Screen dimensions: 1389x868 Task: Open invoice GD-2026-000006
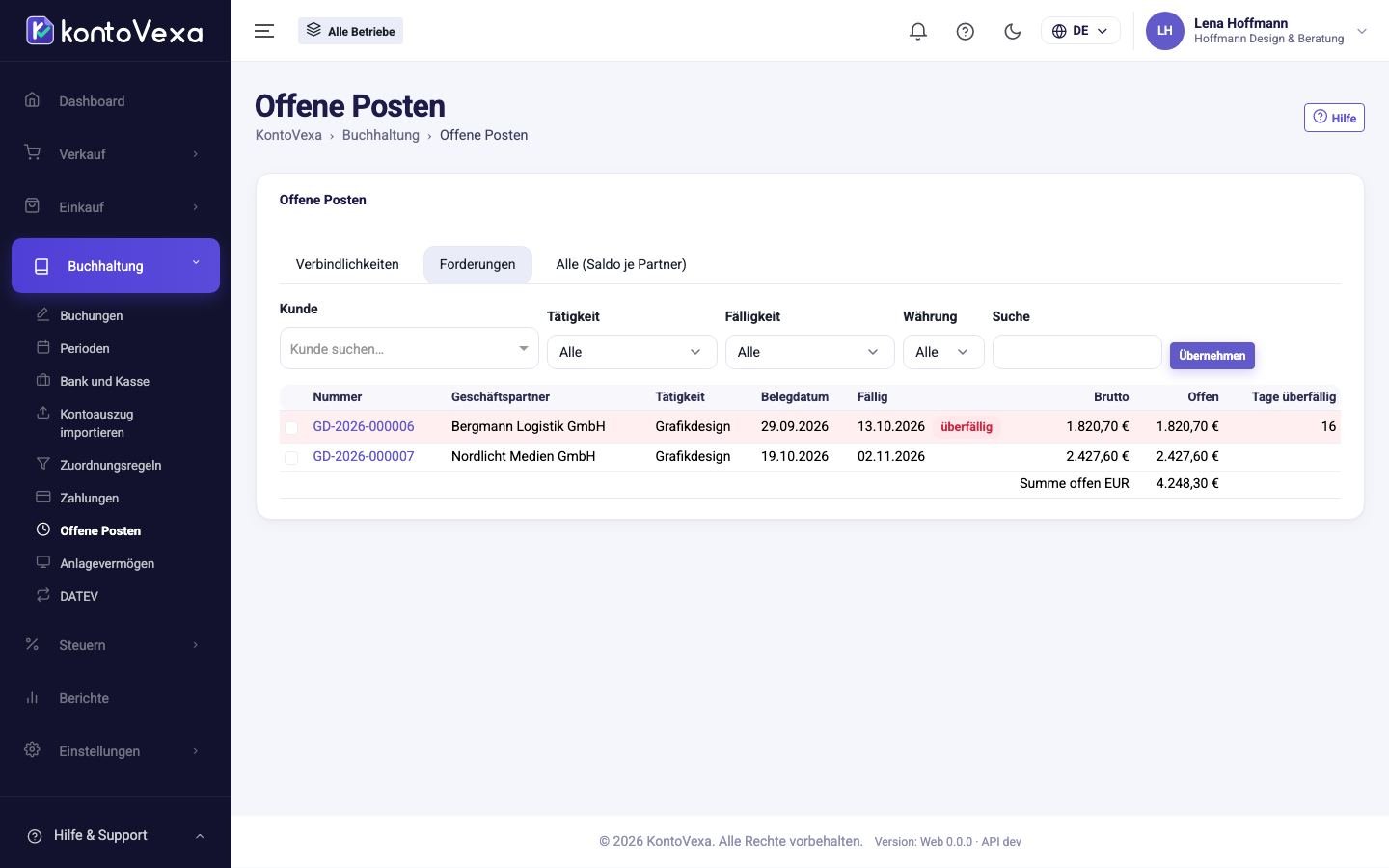click(364, 426)
